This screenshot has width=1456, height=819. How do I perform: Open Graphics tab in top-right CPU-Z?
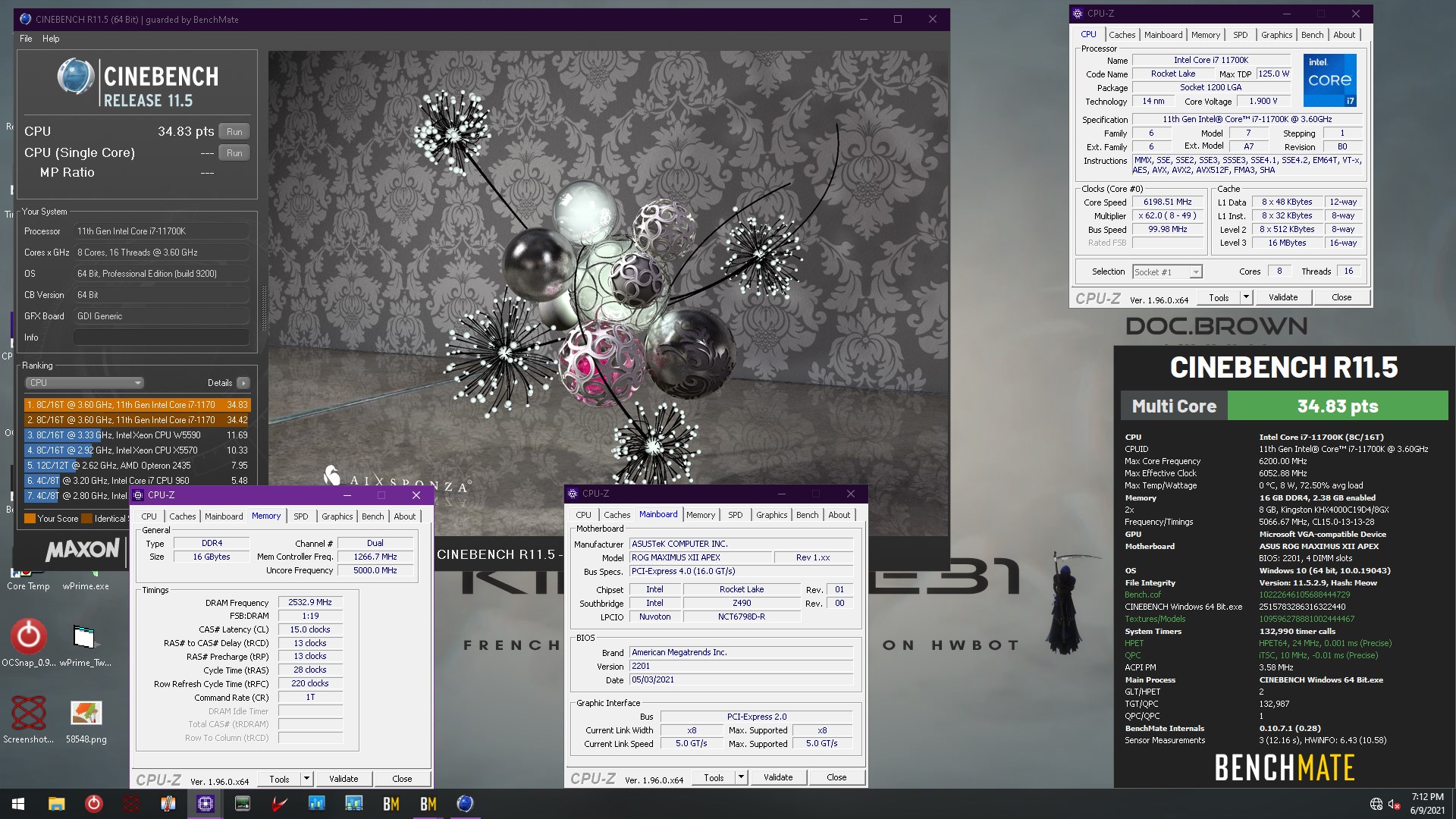(x=1276, y=35)
